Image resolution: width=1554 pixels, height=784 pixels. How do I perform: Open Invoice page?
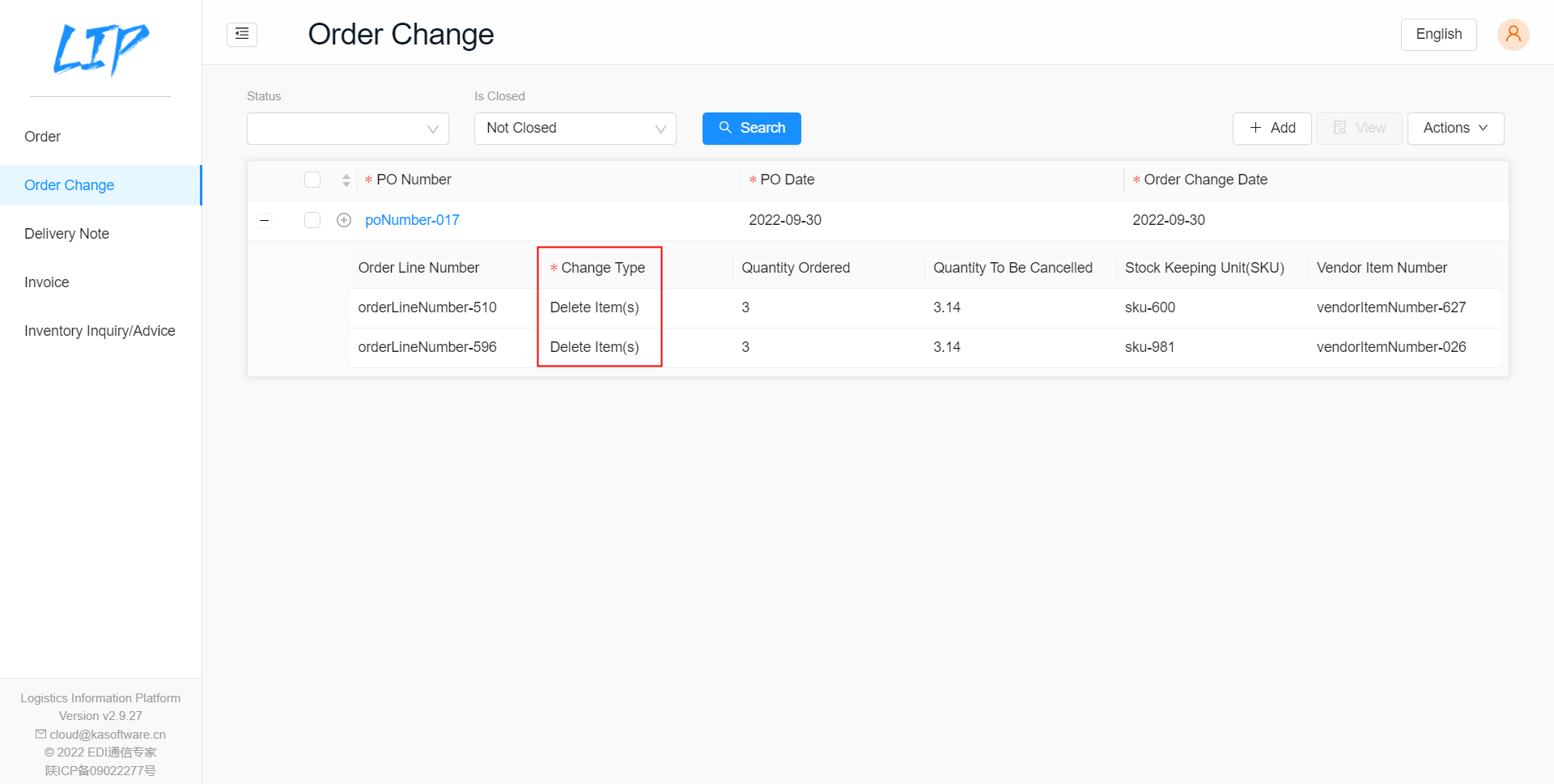(x=100, y=282)
